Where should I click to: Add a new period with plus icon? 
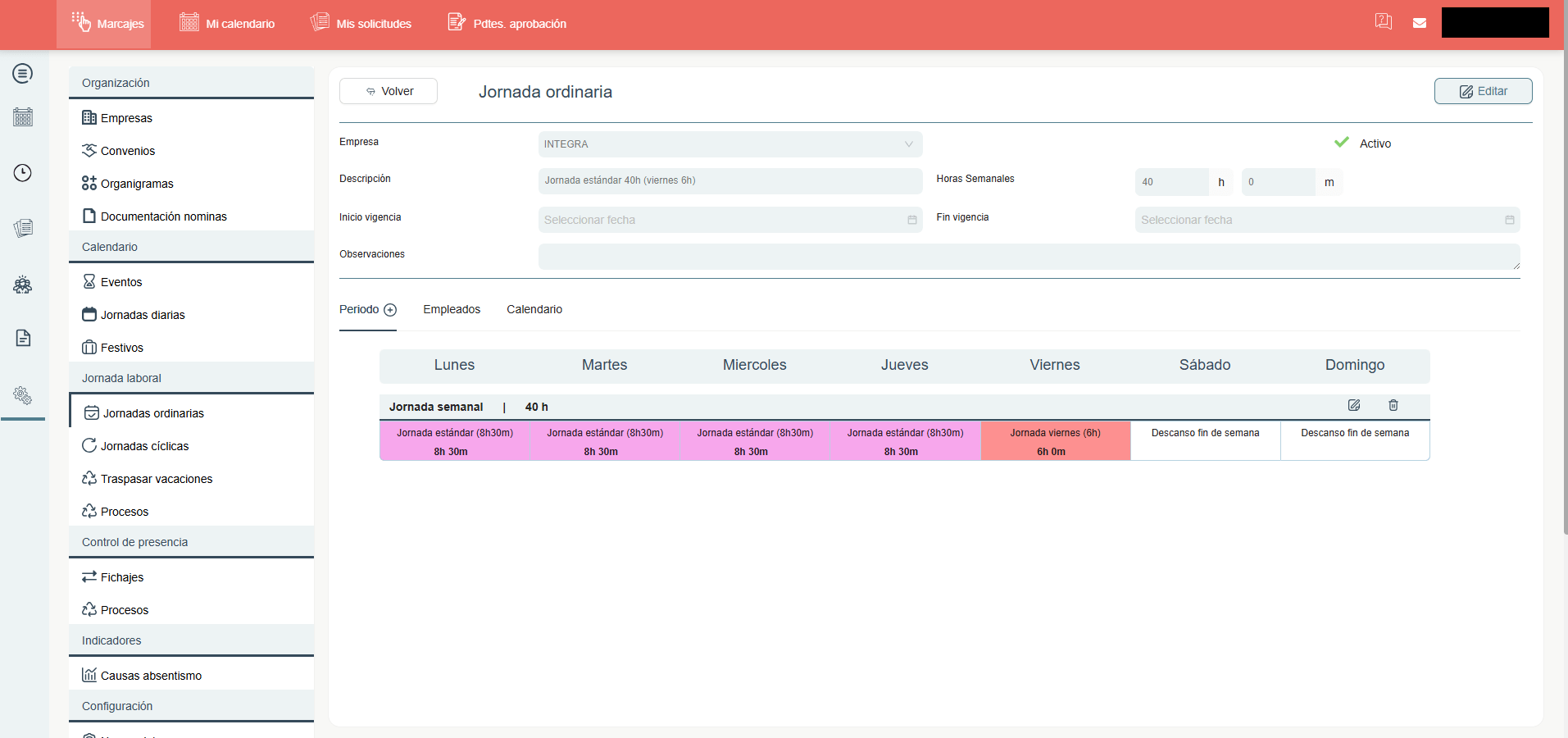(390, 310)
